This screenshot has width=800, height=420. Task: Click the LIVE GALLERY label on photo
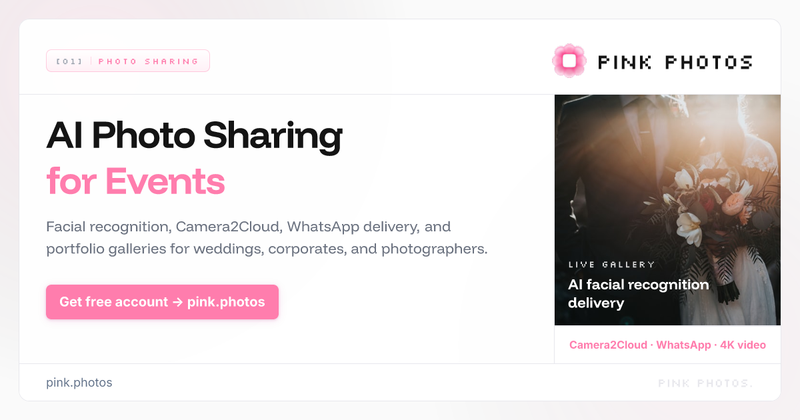(611, 264)
